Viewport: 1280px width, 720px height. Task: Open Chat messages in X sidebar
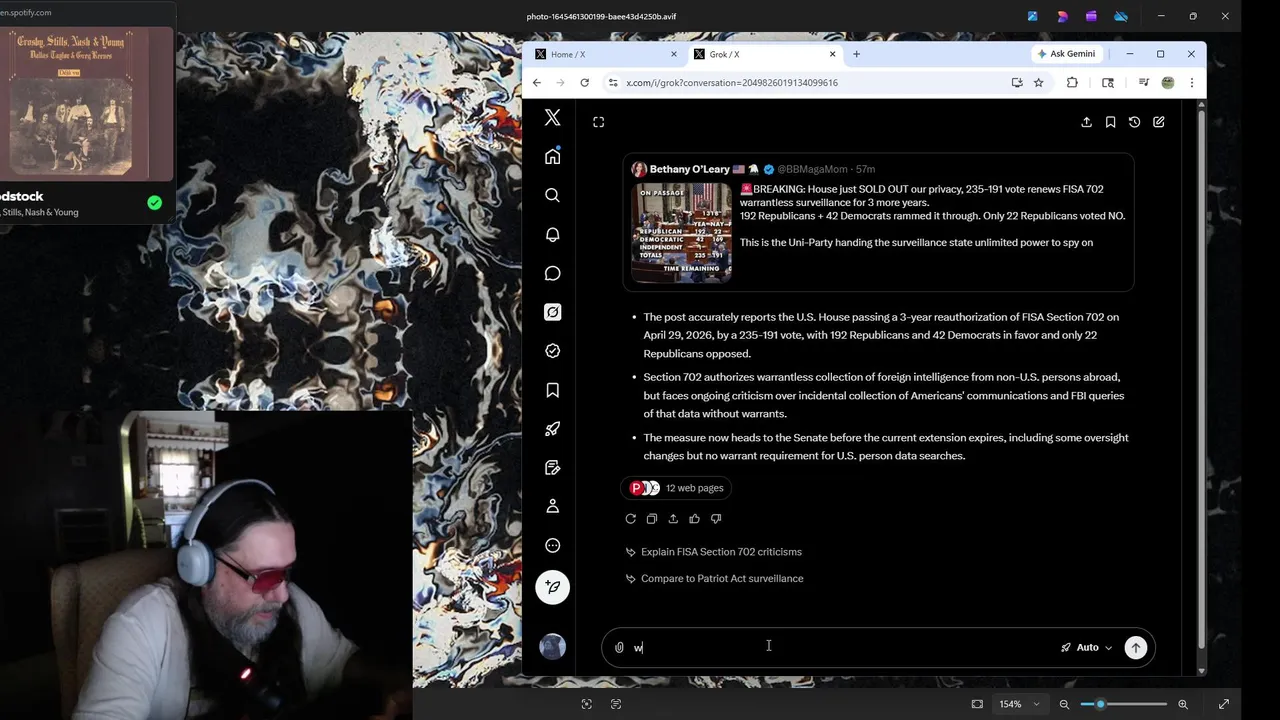(552, 273)
